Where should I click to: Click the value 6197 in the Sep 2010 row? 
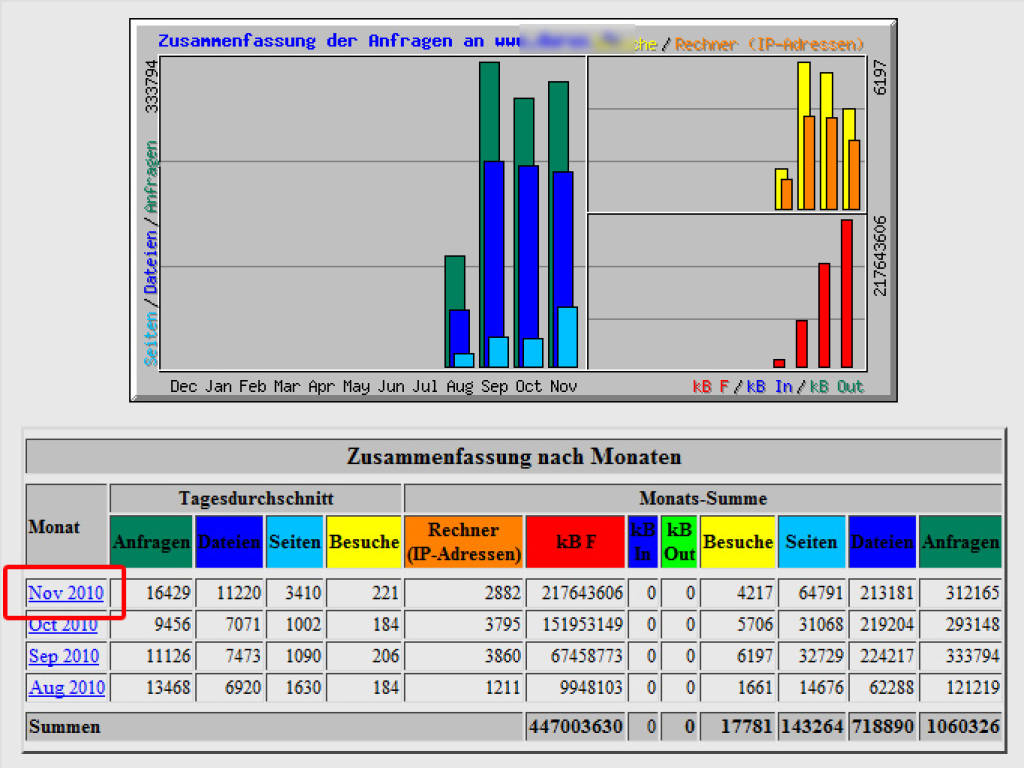(x=755, y=656)
